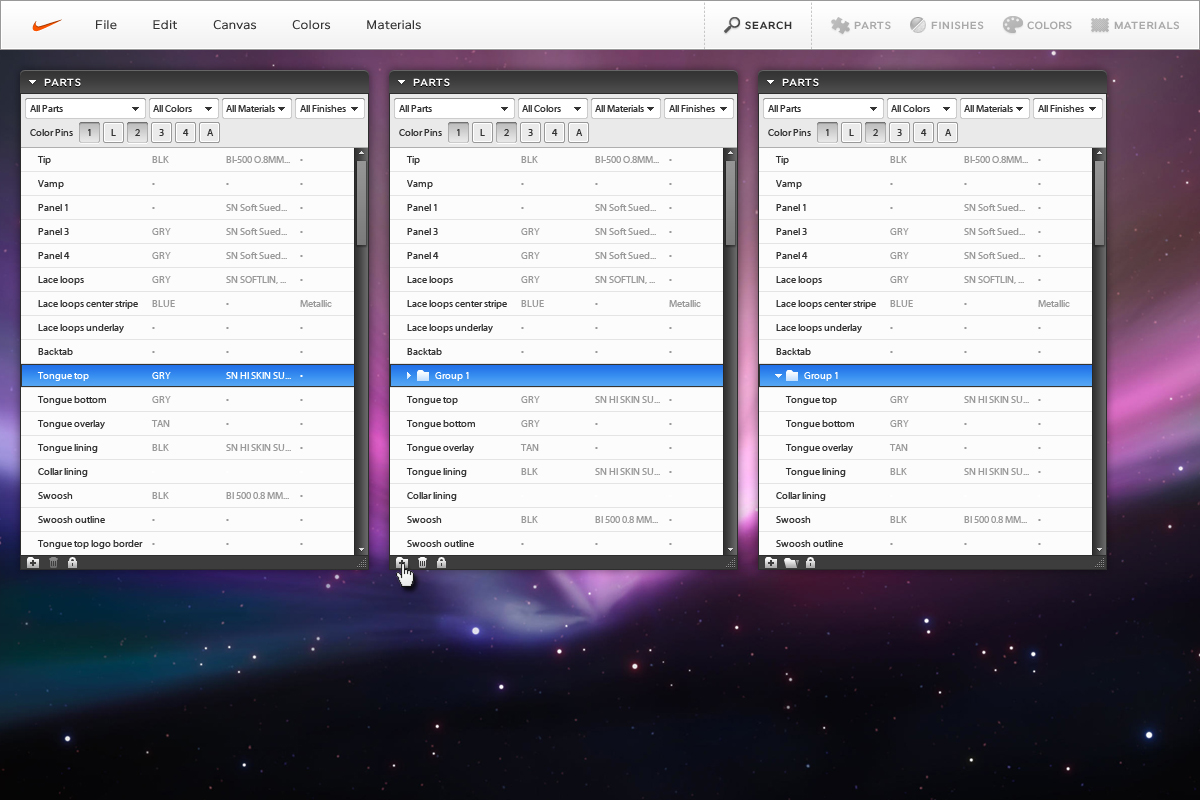Collapse Group 1 folder in right panel
Viewport: 1200px width, 800px height.
pyautogui.click(x=778, y=376)
